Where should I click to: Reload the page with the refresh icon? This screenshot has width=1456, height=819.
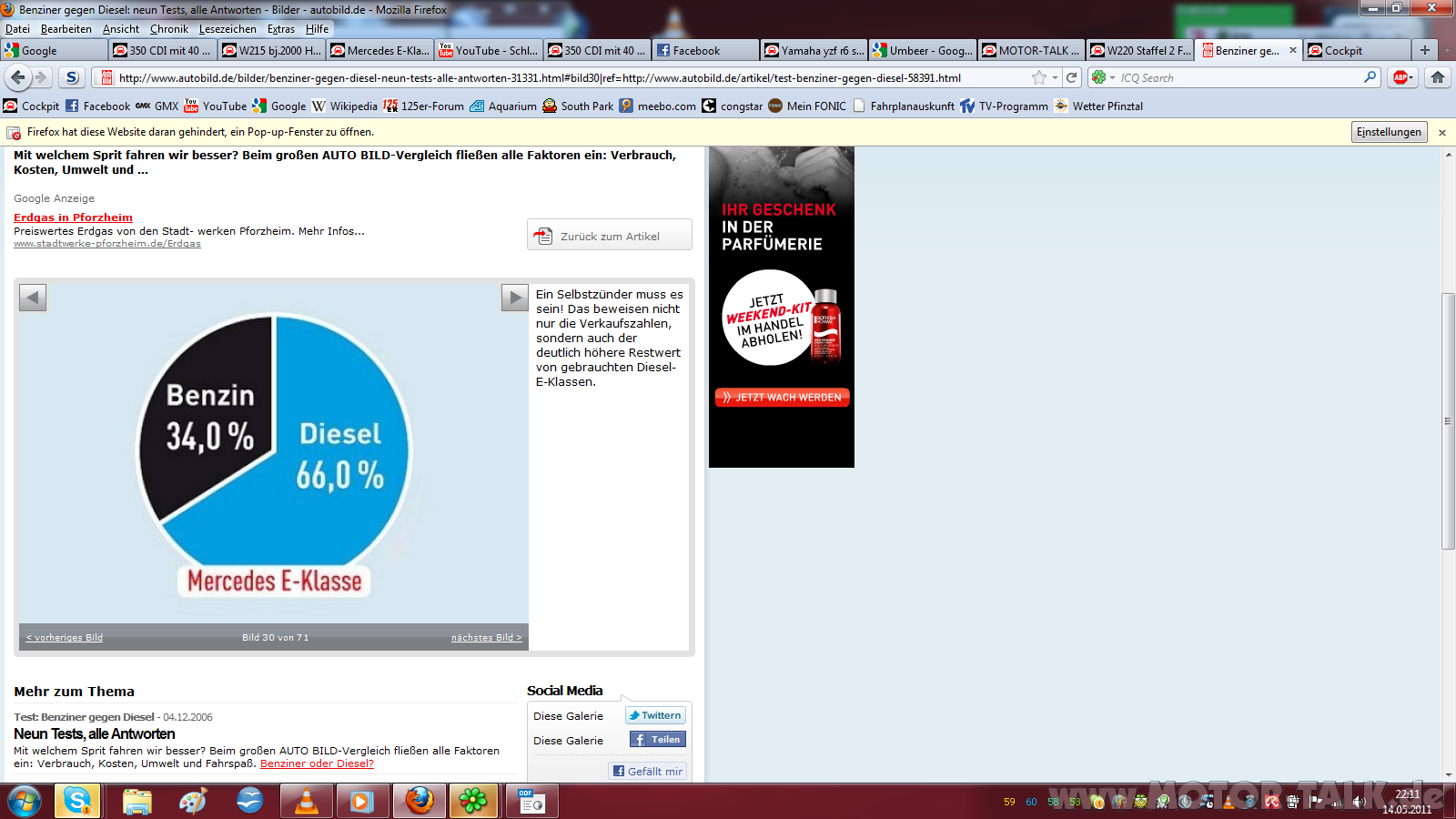click(1072, 77)
